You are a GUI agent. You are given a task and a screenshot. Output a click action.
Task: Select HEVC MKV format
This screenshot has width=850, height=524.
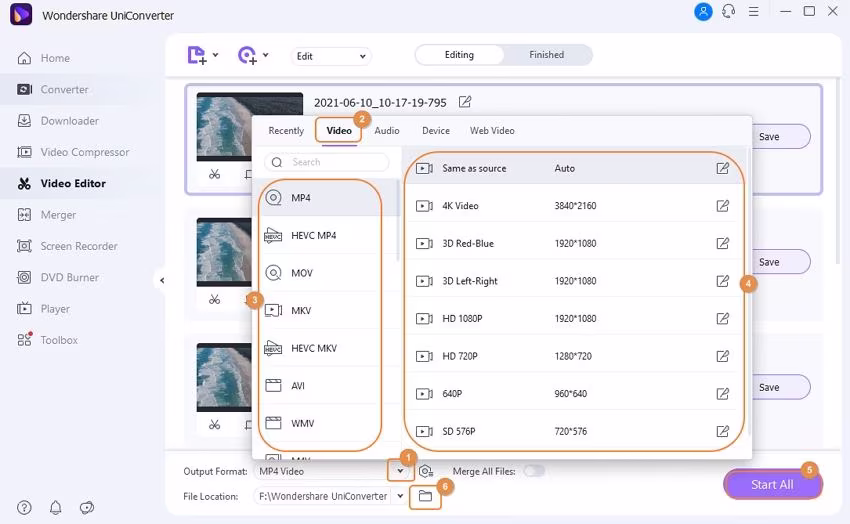(x=324, y=348)
